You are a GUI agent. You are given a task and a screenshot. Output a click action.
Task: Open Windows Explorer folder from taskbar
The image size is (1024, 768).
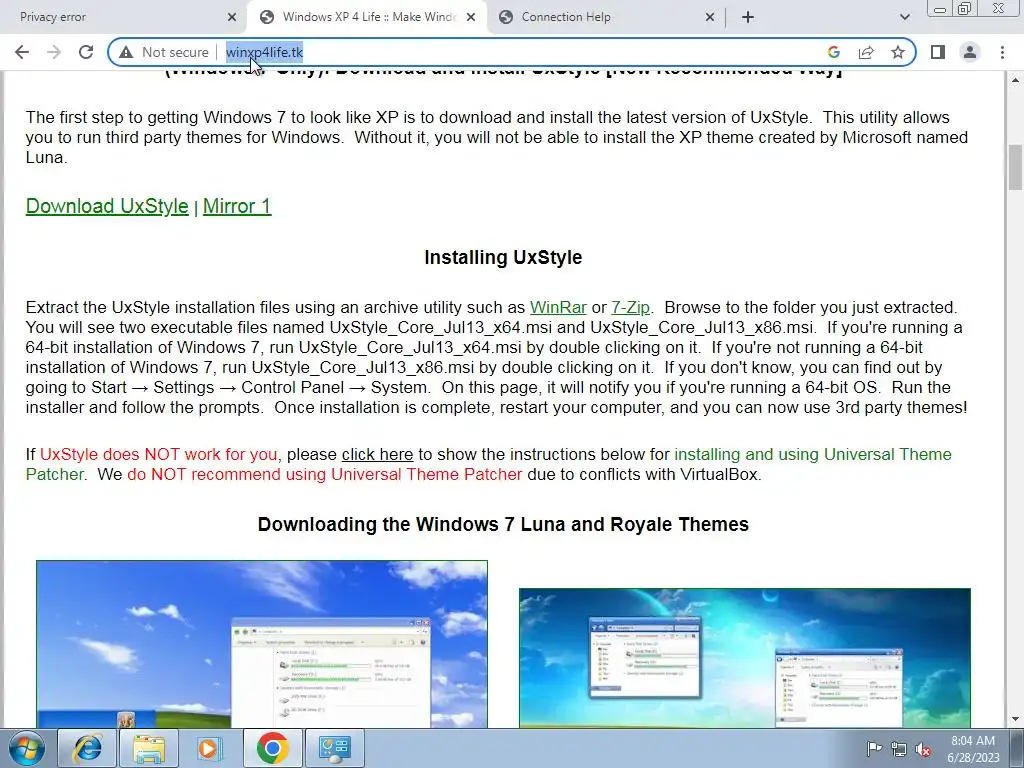tap(149, 748)
